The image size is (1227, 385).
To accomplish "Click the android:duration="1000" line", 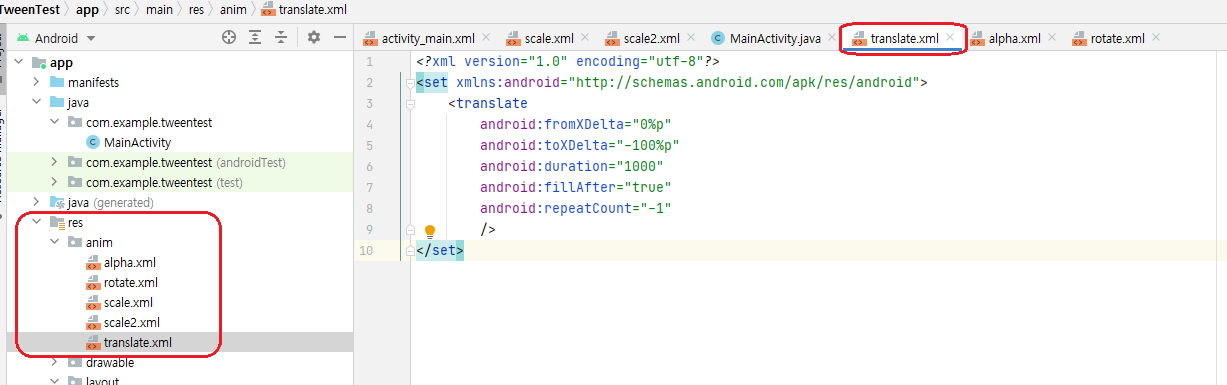I will pos(572,166).
